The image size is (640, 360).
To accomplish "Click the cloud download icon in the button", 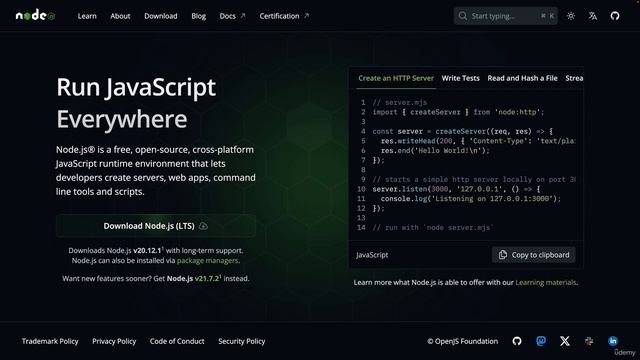I will click(x=203, y=226).
